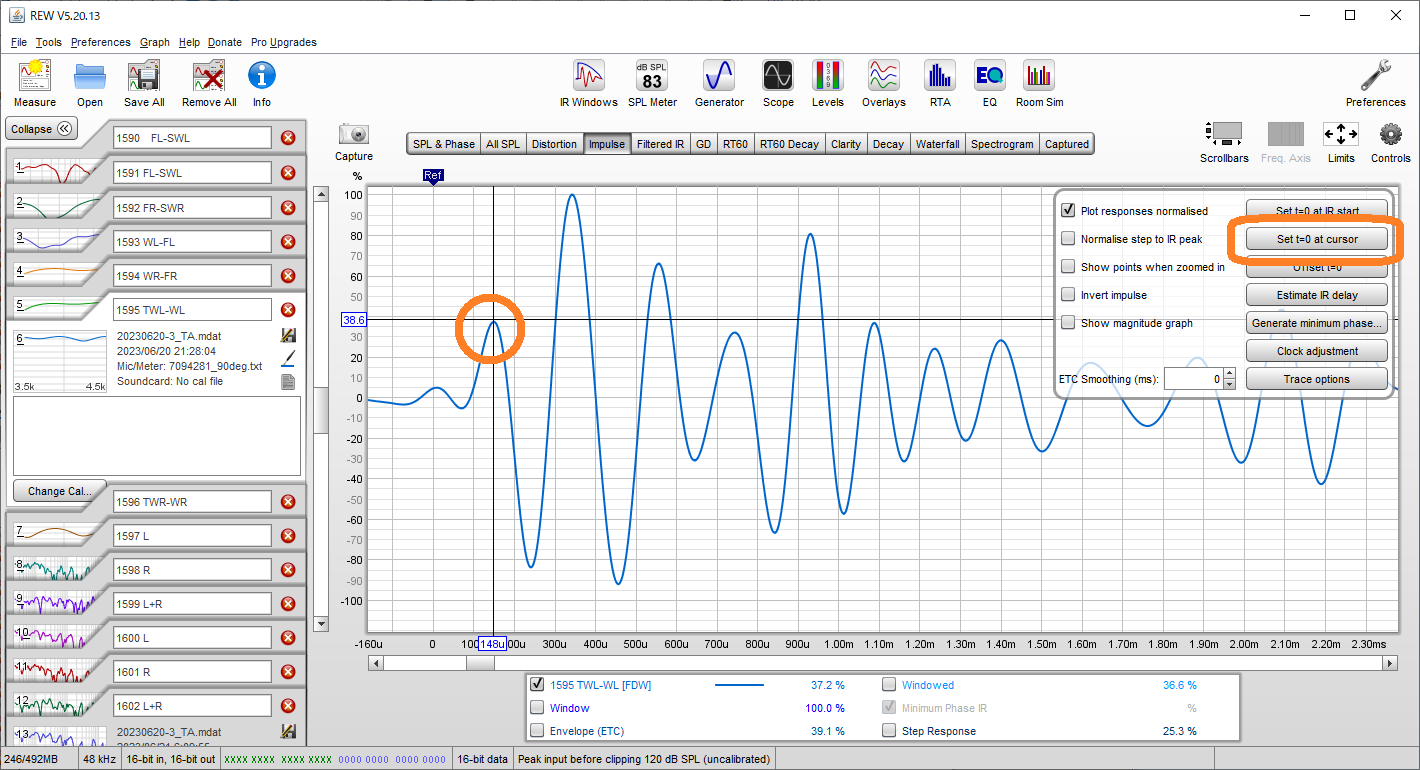Click the ETC Smoothing value field
The height and width of the screenshot is (770, 1420).
1193,379
